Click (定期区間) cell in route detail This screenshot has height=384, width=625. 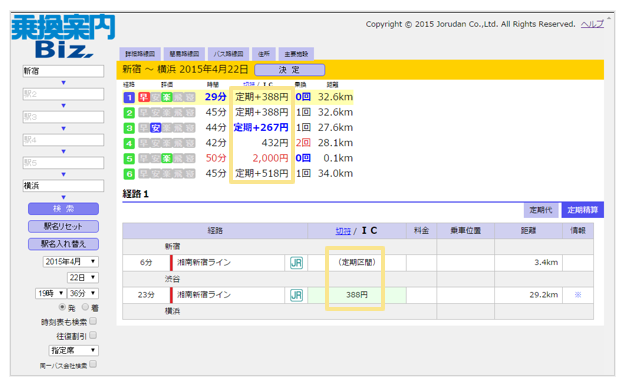point(357,263)
